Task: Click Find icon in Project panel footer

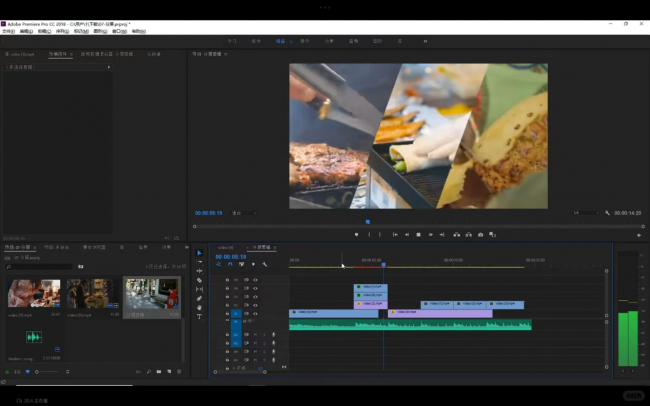Action: tap(149, 372)
